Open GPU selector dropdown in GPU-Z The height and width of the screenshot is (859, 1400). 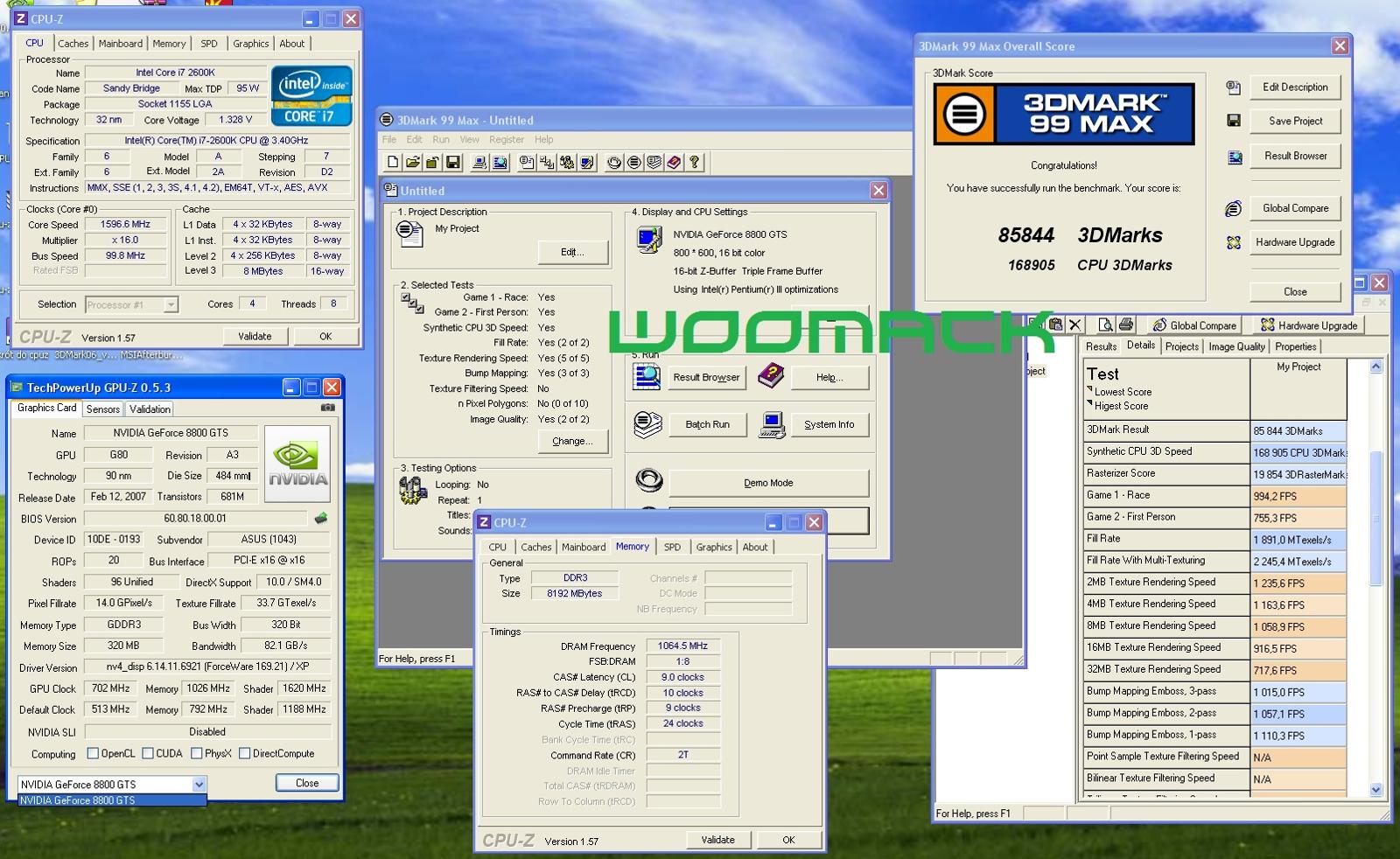pos(199,784)
